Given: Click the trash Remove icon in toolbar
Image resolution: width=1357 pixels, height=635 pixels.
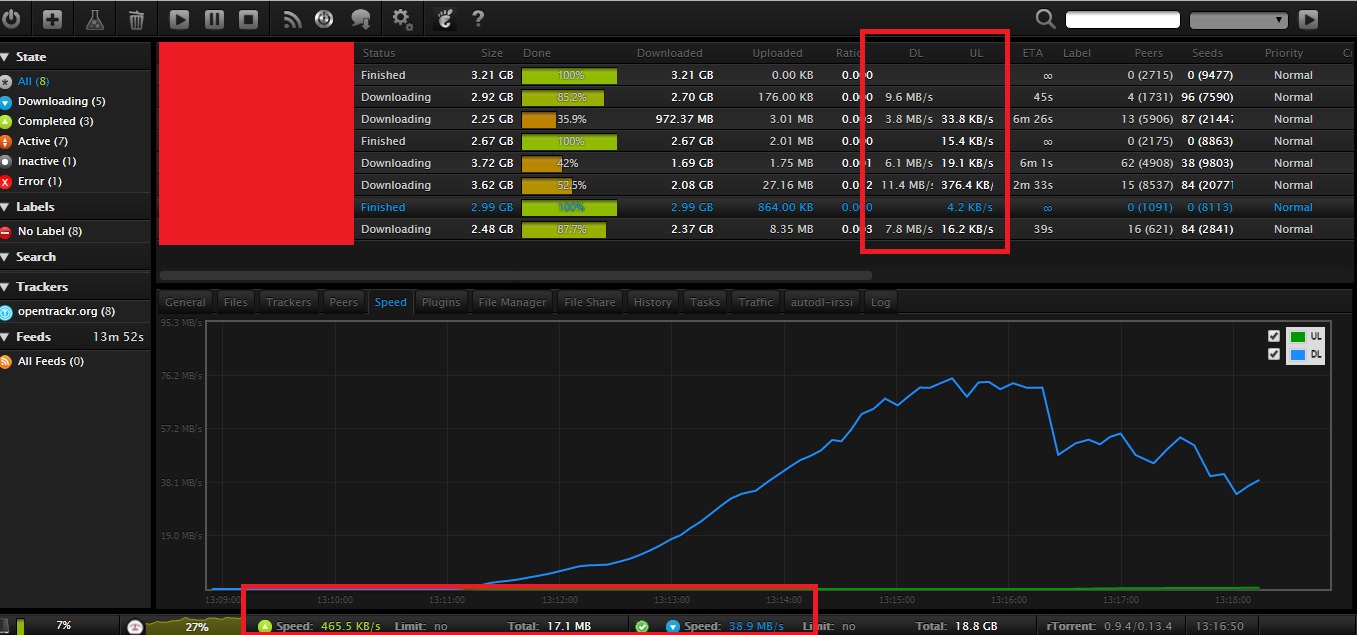Looking at the screenshot, I should click(137, 18).
